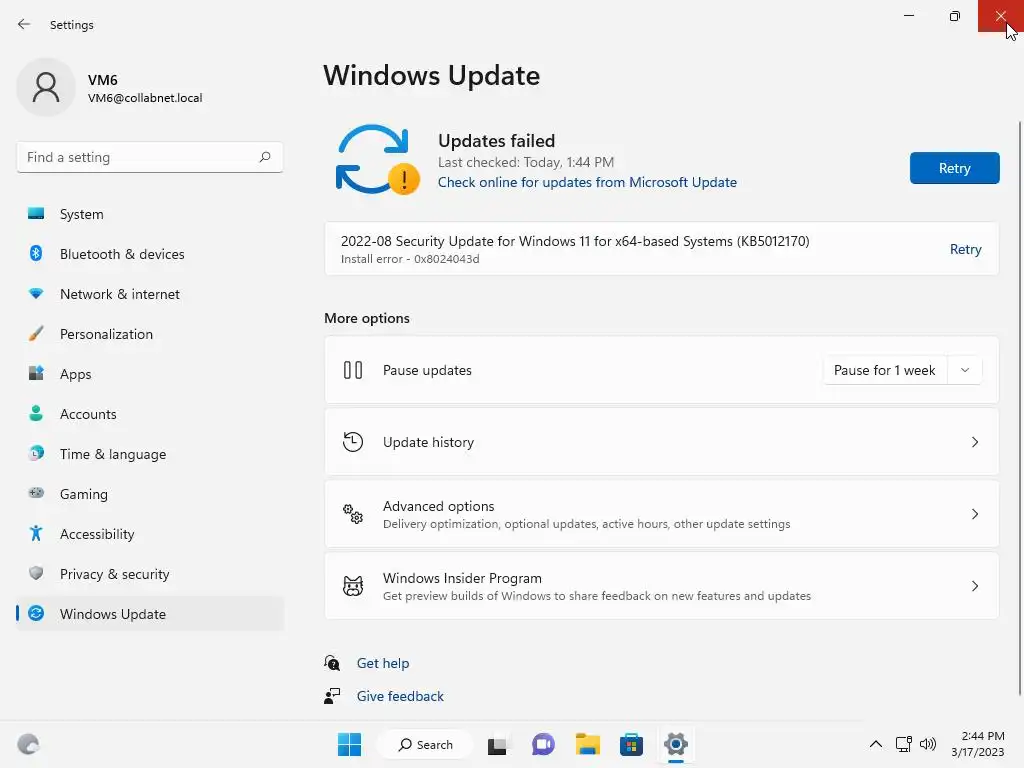The width and height of the screenshot is (1024, 768).
Task: Open Microsoft Store from the taskbar
Action: point(631,744)
